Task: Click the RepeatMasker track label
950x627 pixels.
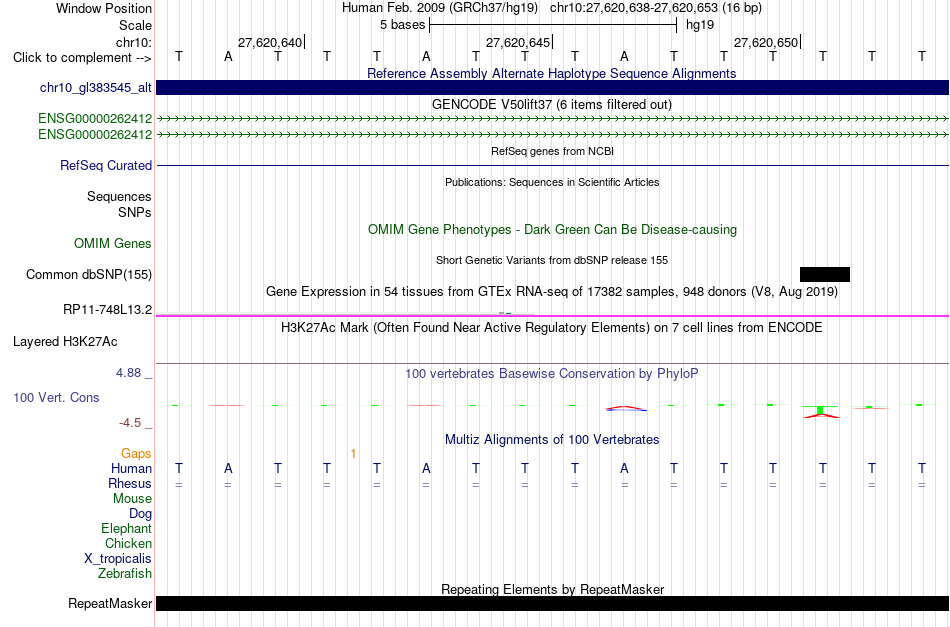Action: 110,603
